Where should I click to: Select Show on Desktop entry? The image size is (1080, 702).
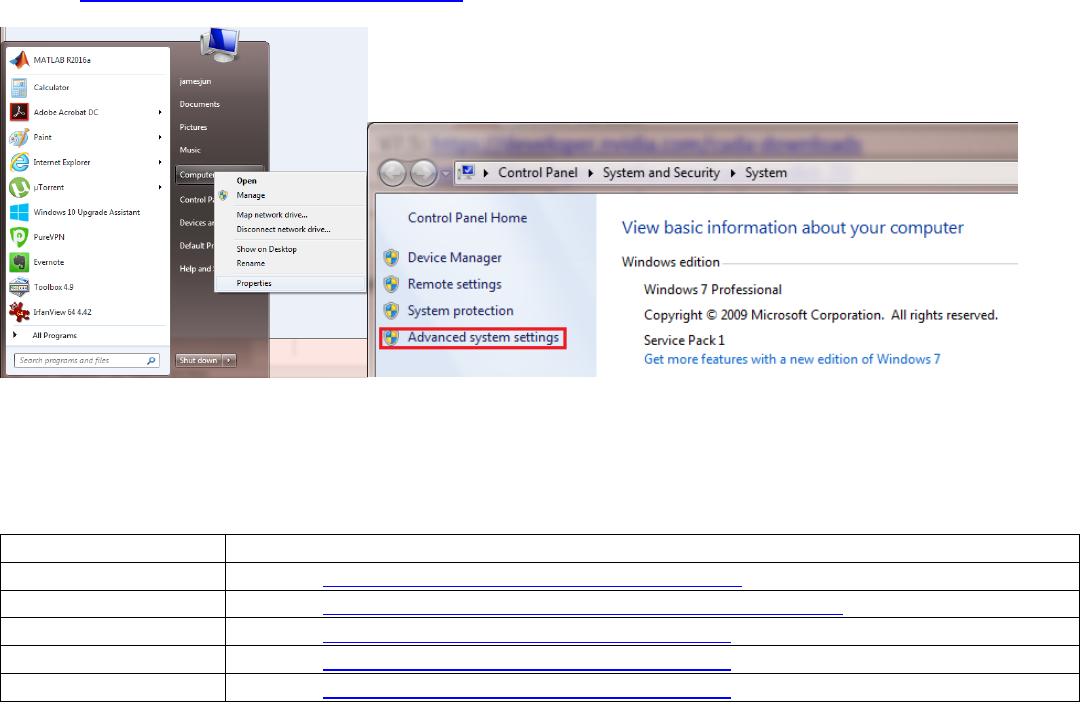click(267, 249)
